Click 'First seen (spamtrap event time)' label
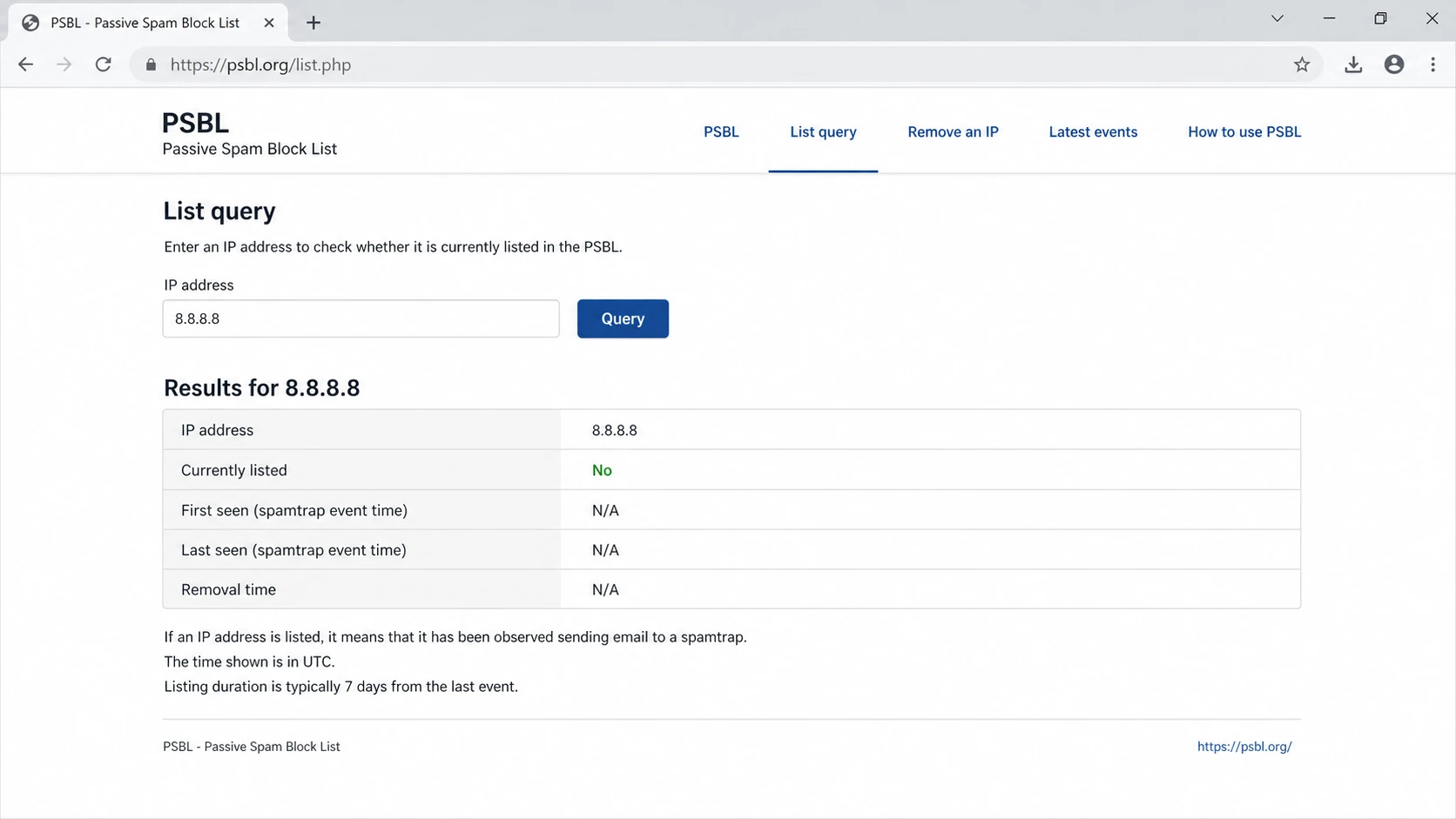This screenshot has width=1456, height=819. pos(294,510)
